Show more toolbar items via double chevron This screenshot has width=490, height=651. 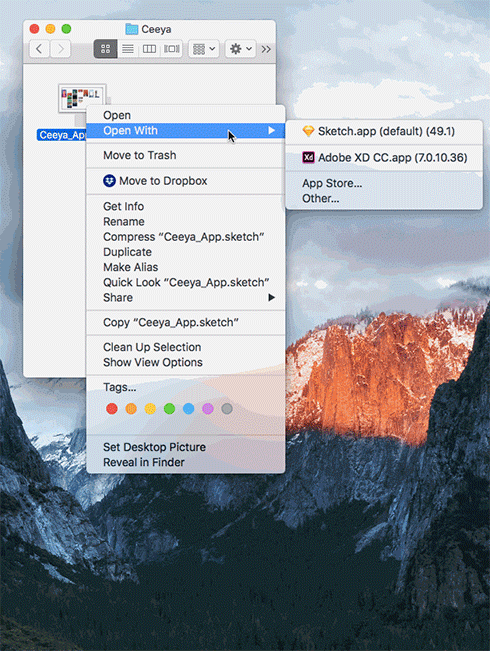click(266, 49)
